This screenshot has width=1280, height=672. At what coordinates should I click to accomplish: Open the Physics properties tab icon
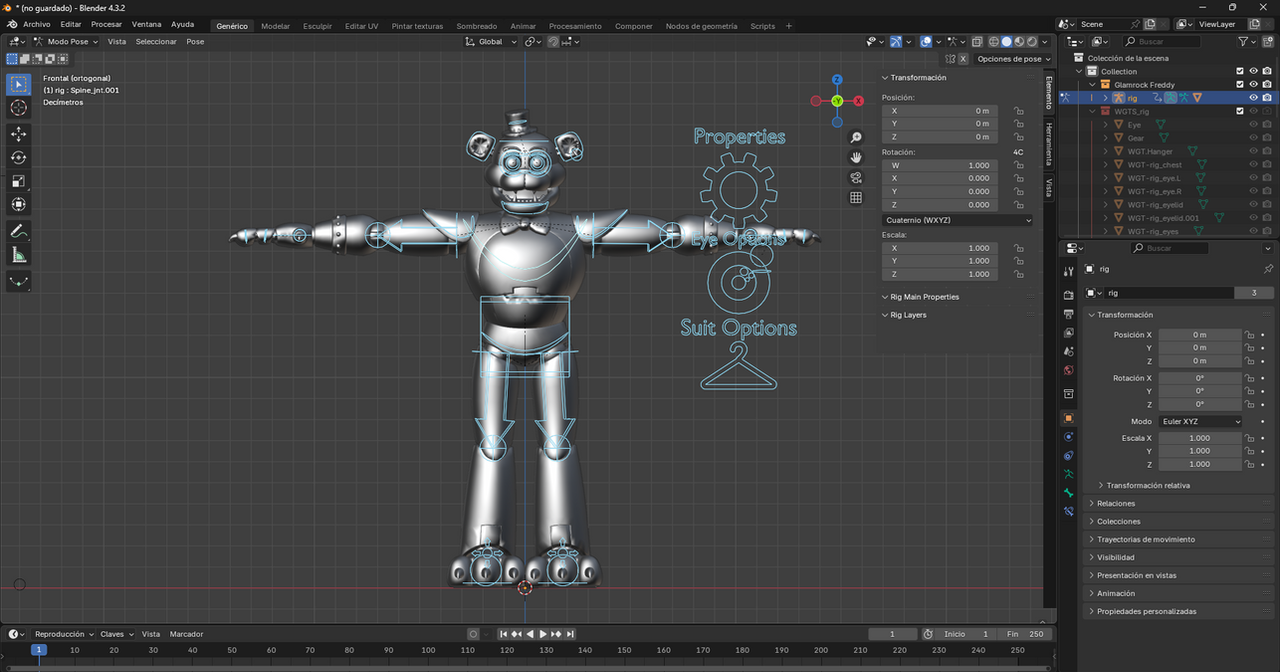[1068, 436]
